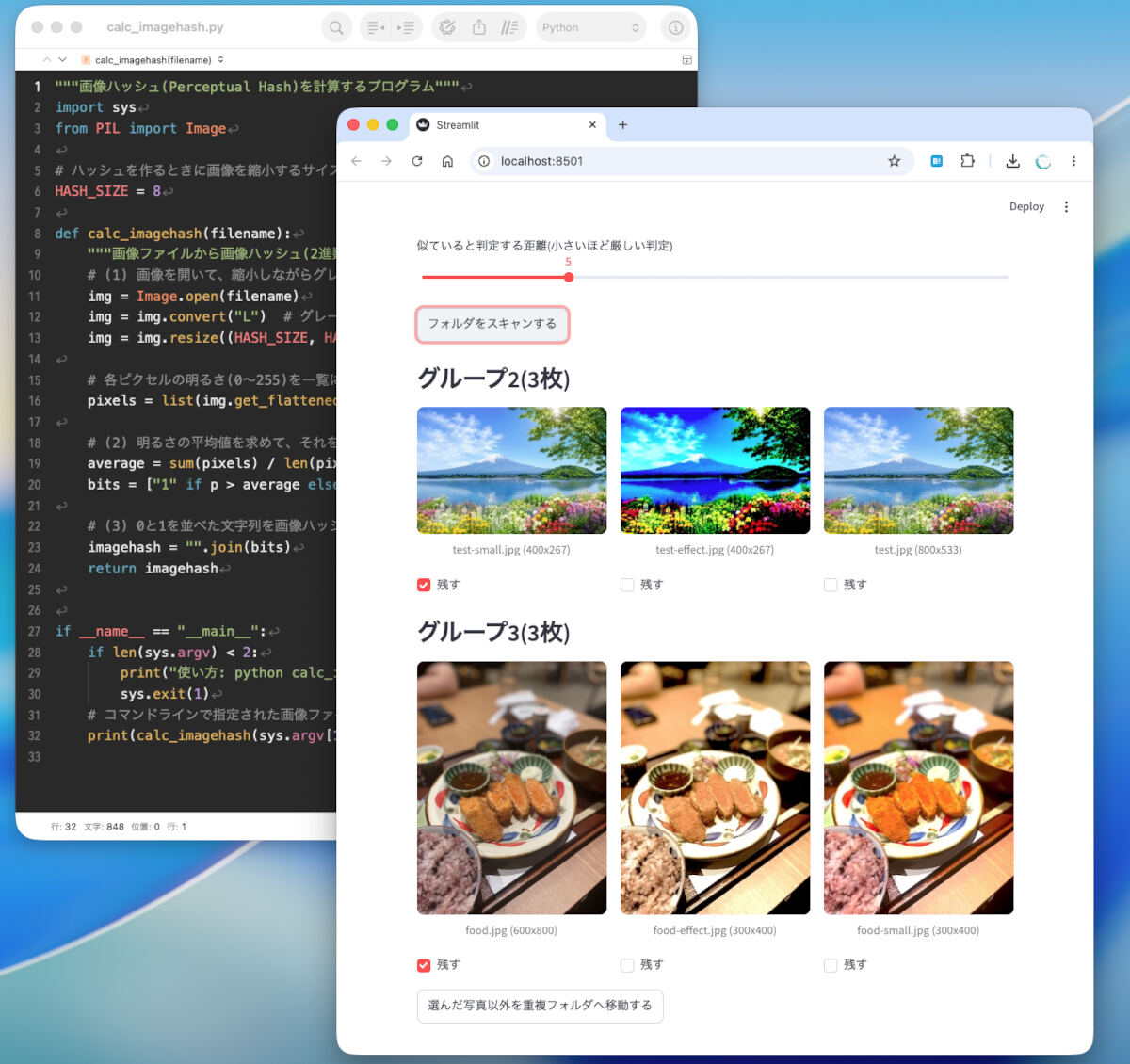The height and width of the screenshot is (1064, 1130).
Task: Check 残す for food-small.jpg
Action: click(831, 965)
